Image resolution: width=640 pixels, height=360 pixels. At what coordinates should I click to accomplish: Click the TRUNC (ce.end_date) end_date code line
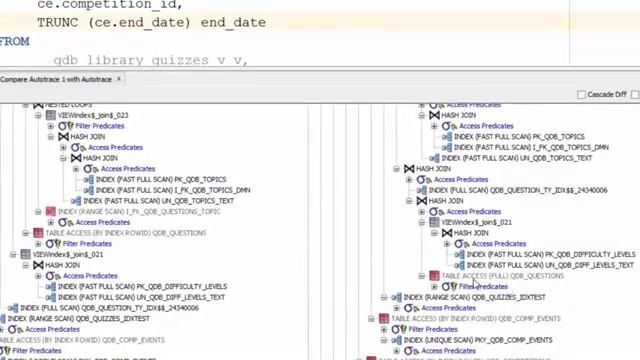(151, 22)
